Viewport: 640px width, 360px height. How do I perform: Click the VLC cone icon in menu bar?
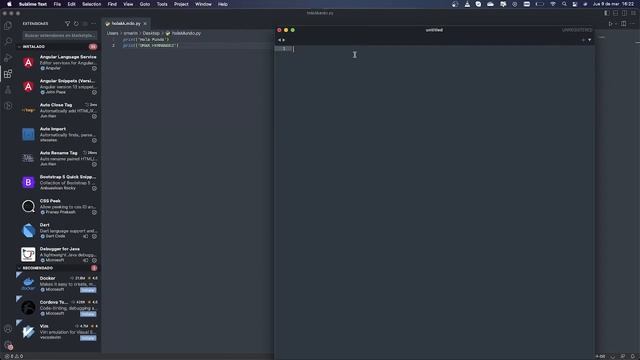click(x=467, y=4)
